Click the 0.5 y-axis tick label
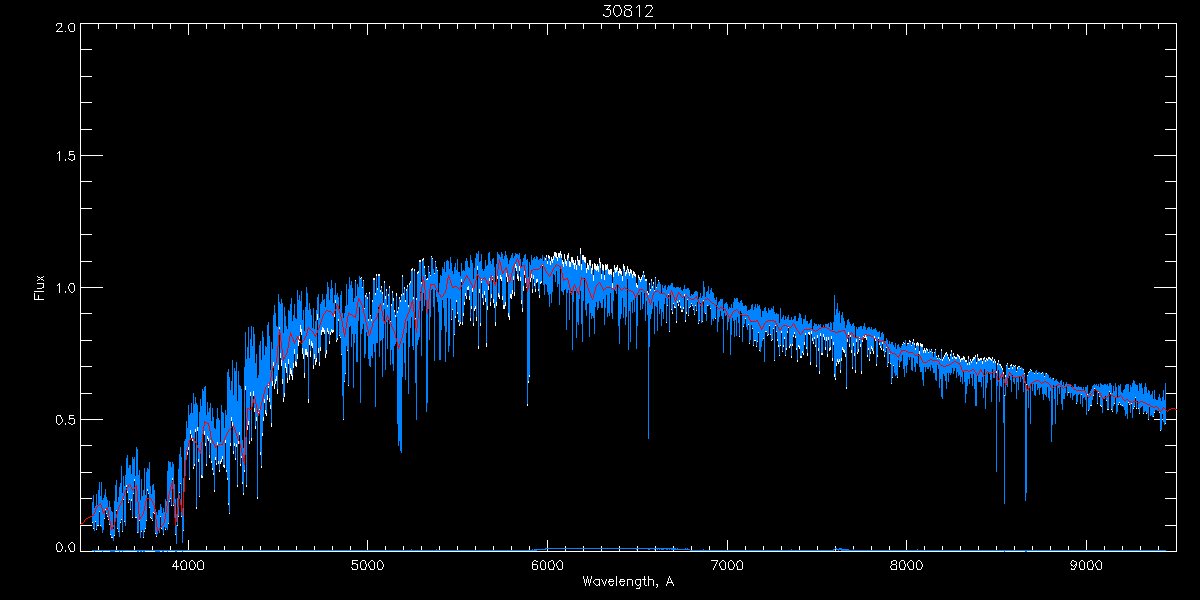1200x600 pixels. tap(66, 419)
